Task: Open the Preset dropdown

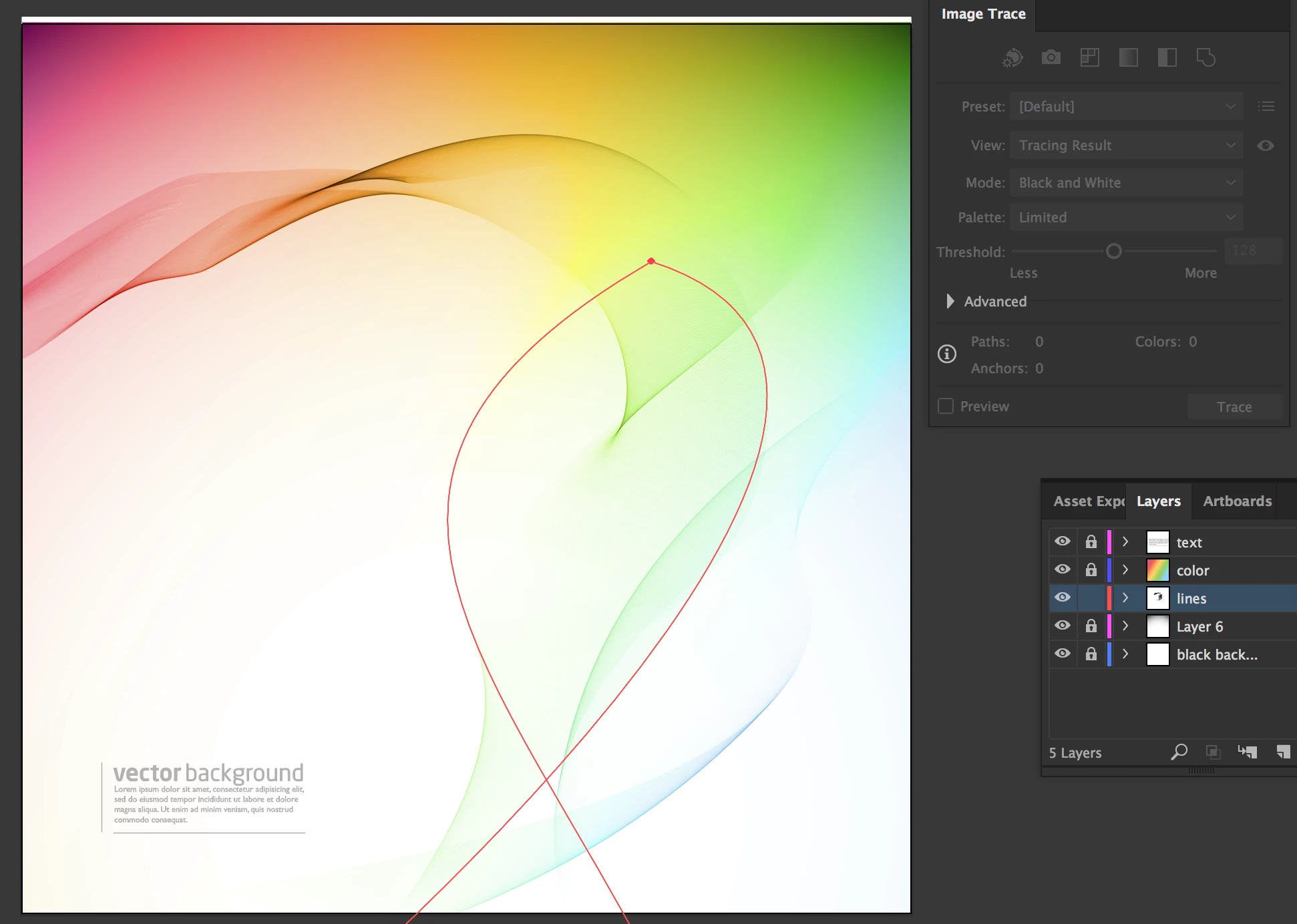Action: tap(1126, 107)
